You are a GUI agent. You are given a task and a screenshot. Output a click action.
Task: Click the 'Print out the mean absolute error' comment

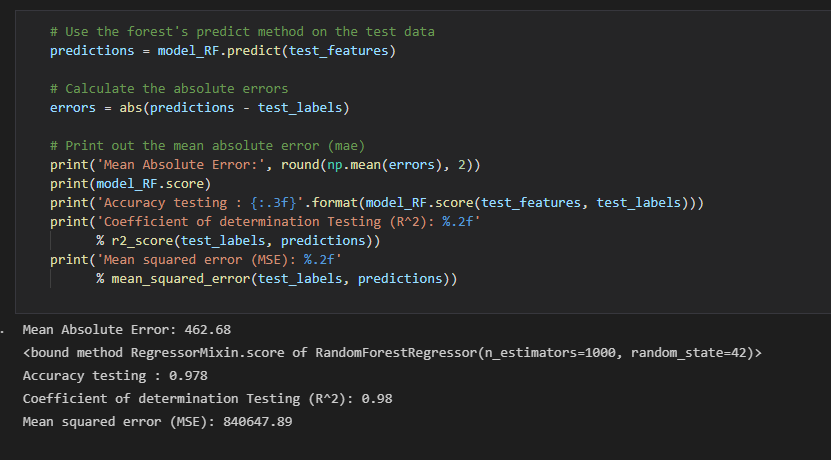207,146
